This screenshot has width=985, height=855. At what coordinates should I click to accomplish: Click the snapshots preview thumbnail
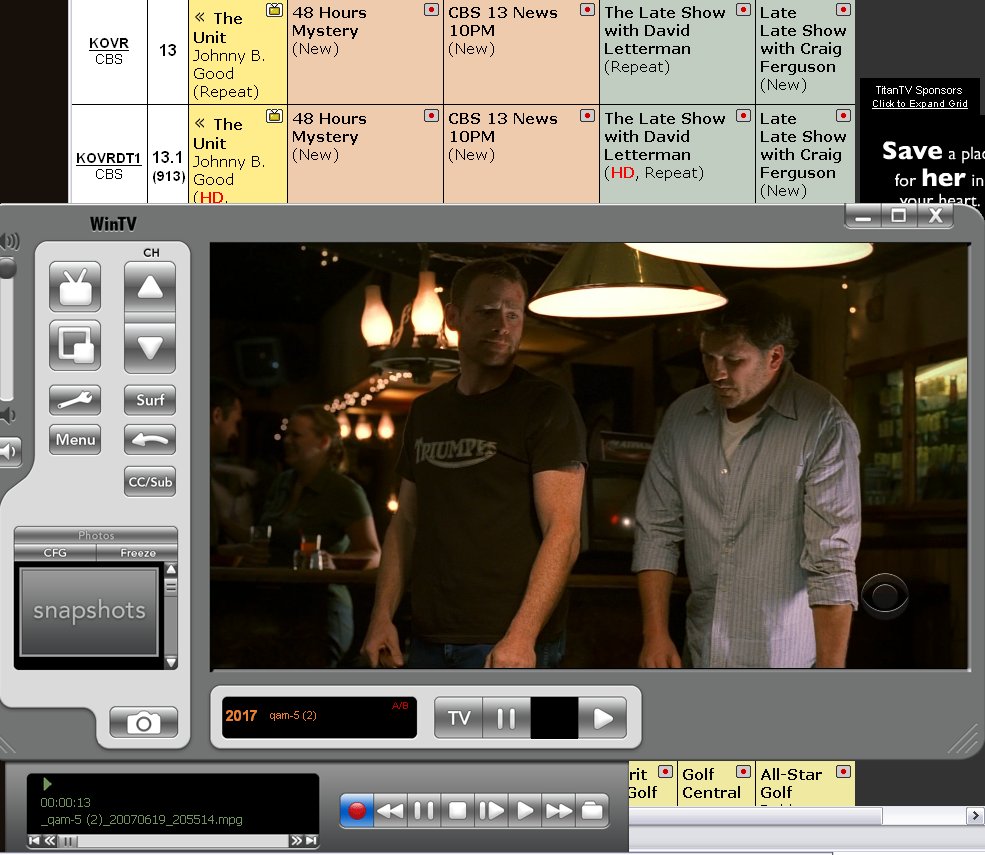(89, 612)
